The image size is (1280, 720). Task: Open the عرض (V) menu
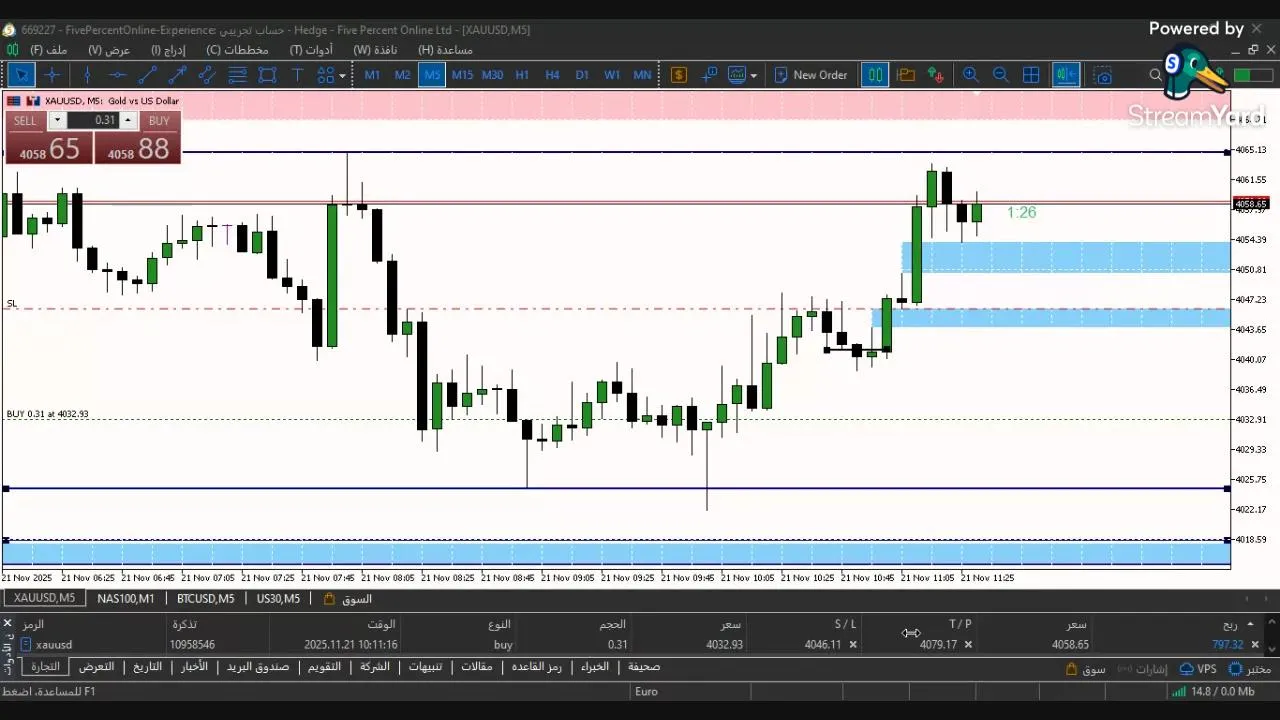[x=109, y=50]
